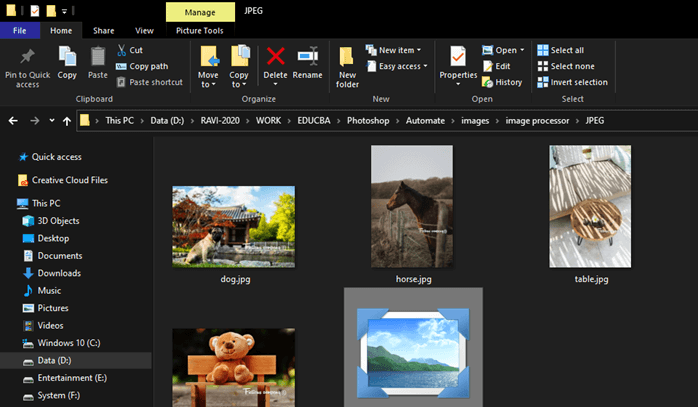The width and height of the screenshot is (698, 407).
Task: Click the Cut scissors icon
Action: click(121, 50)
